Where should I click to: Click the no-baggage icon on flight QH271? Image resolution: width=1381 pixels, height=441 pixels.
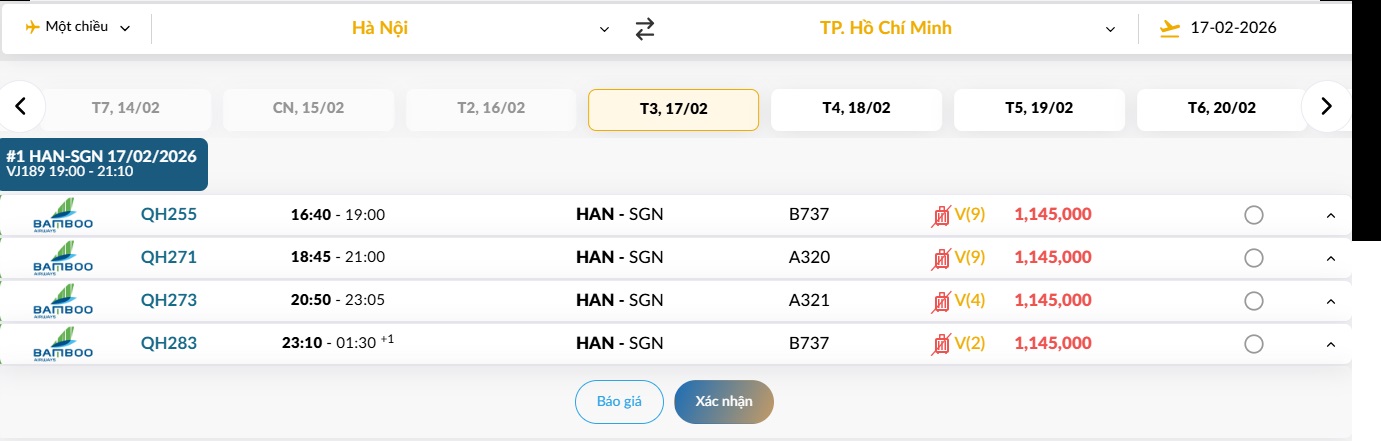point(940,258)
